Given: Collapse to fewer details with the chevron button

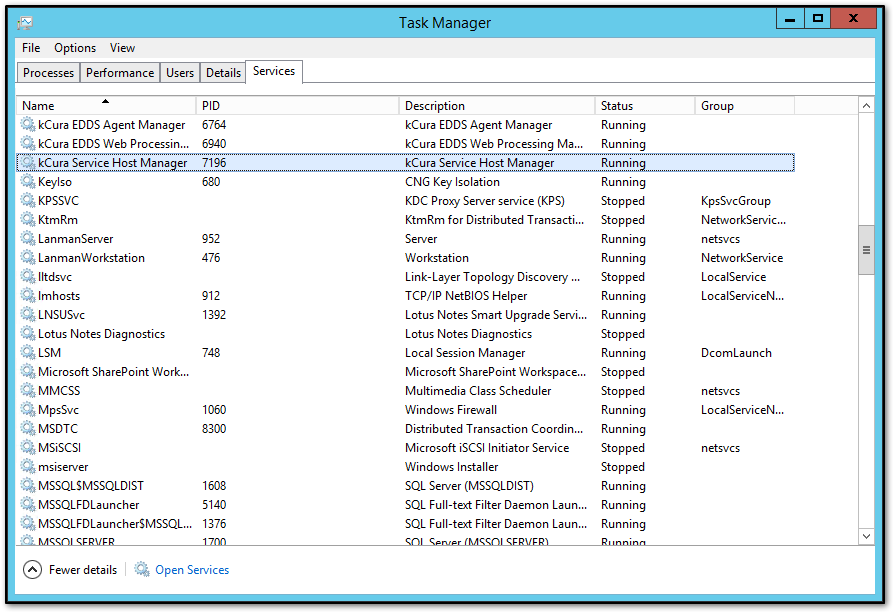Looking at the screenshot, I should point(32,570).
